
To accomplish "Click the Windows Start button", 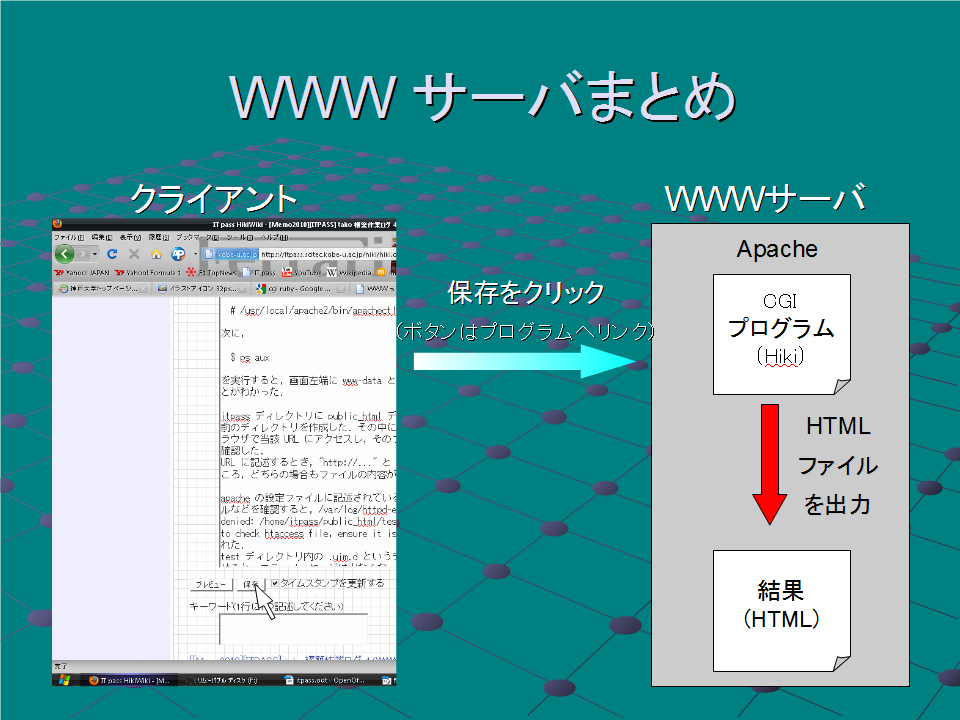I will click(64, 680).
